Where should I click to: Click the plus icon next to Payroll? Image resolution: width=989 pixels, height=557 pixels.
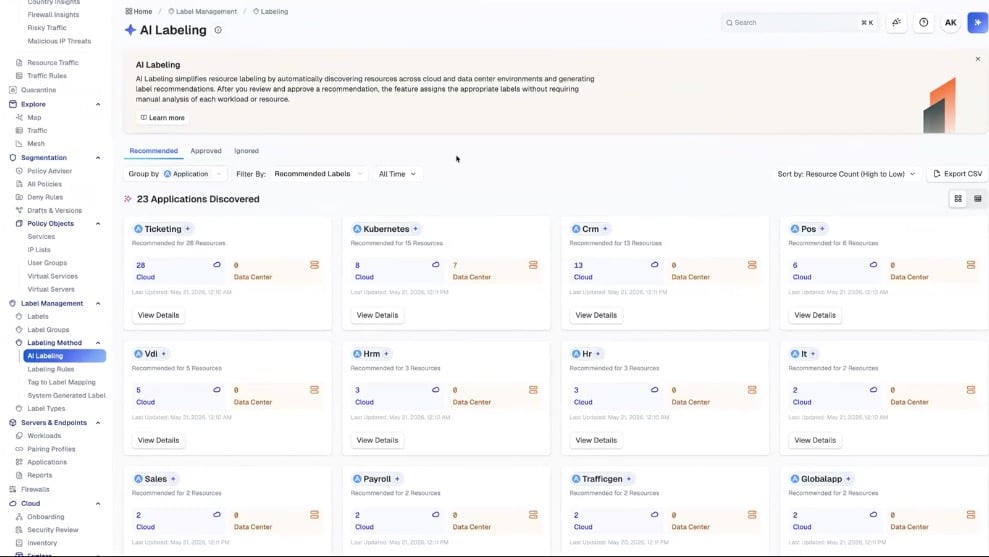[397, 479]
